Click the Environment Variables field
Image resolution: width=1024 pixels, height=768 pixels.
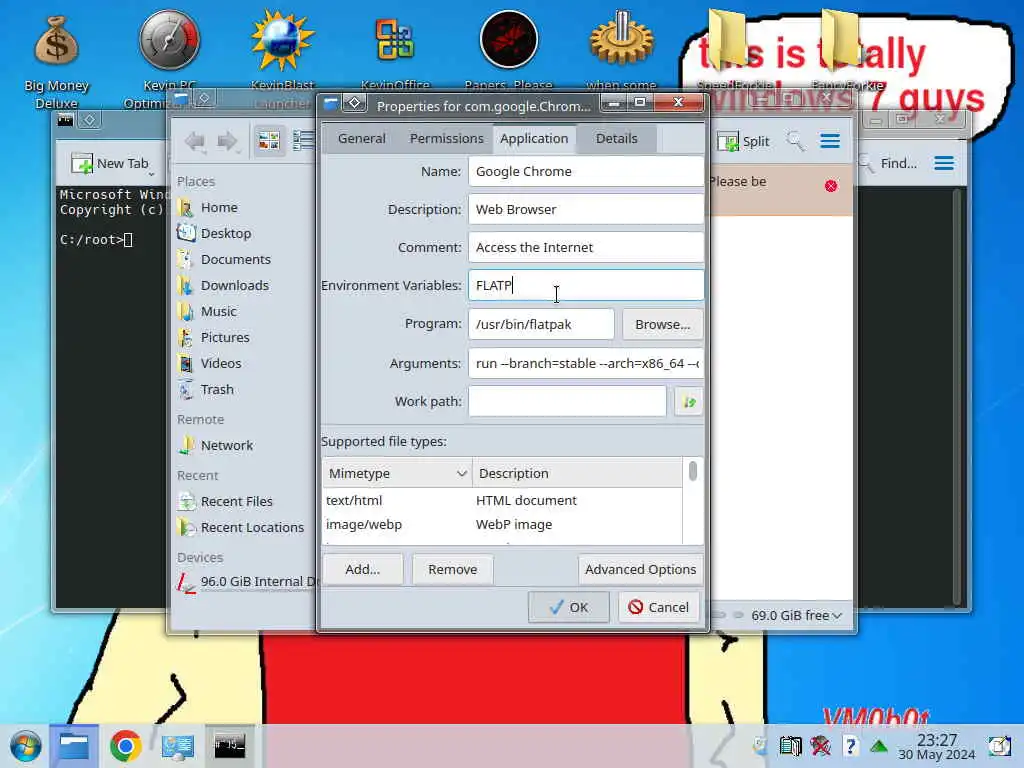586,285
